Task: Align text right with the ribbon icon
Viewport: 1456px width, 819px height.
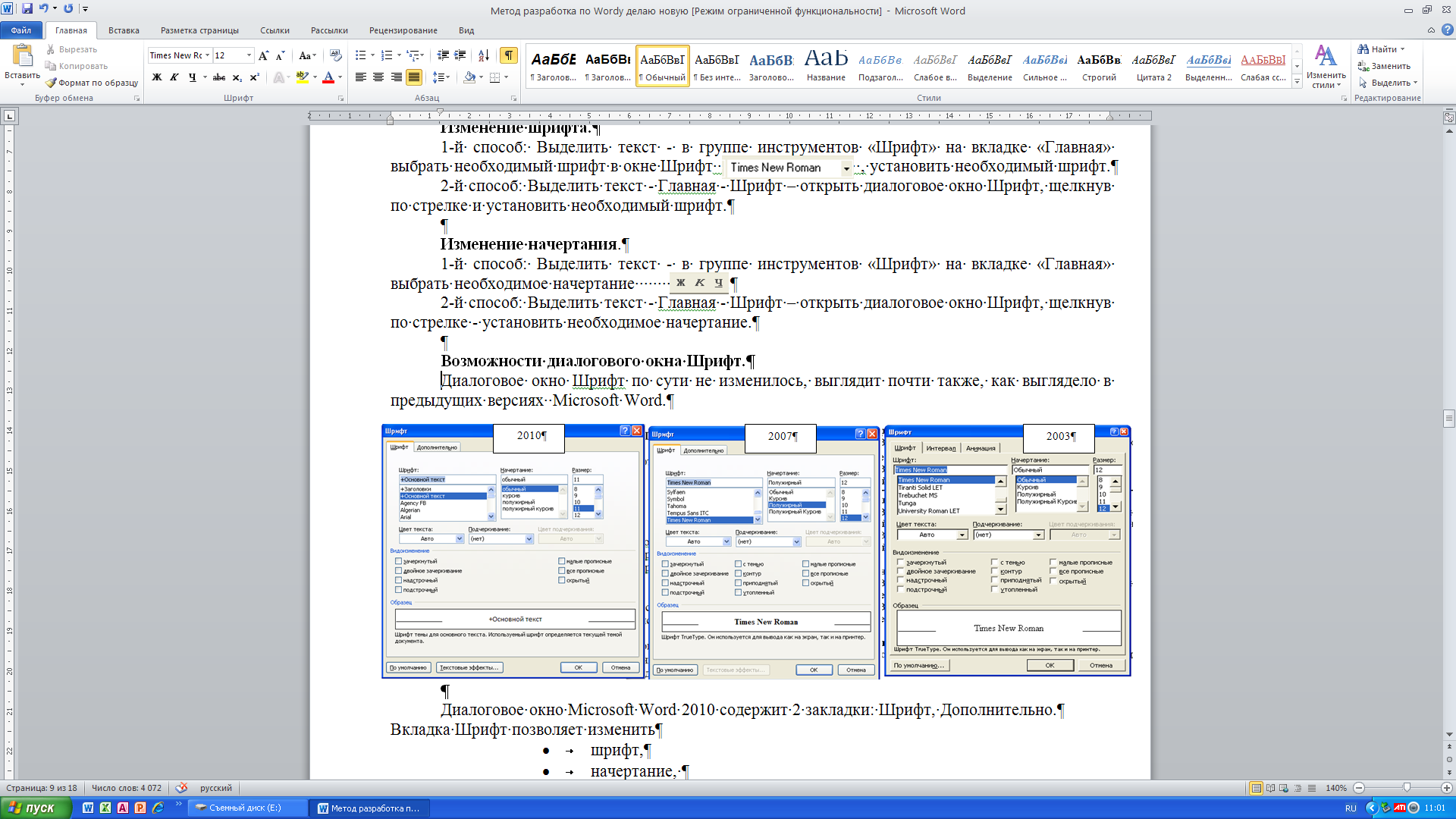Action: 396,77
